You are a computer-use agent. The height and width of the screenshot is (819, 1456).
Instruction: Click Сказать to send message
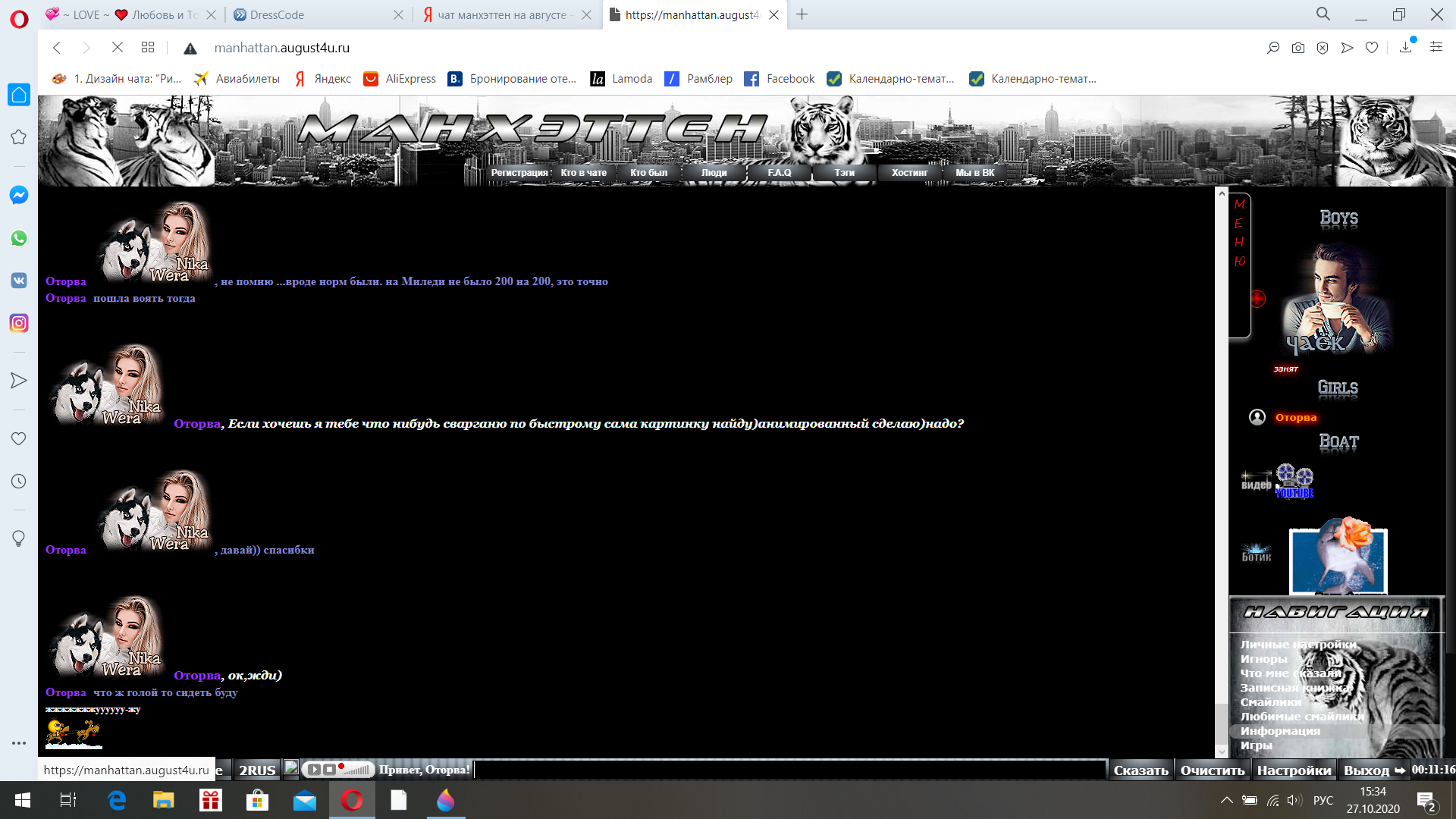click(x=1141, y=770)
